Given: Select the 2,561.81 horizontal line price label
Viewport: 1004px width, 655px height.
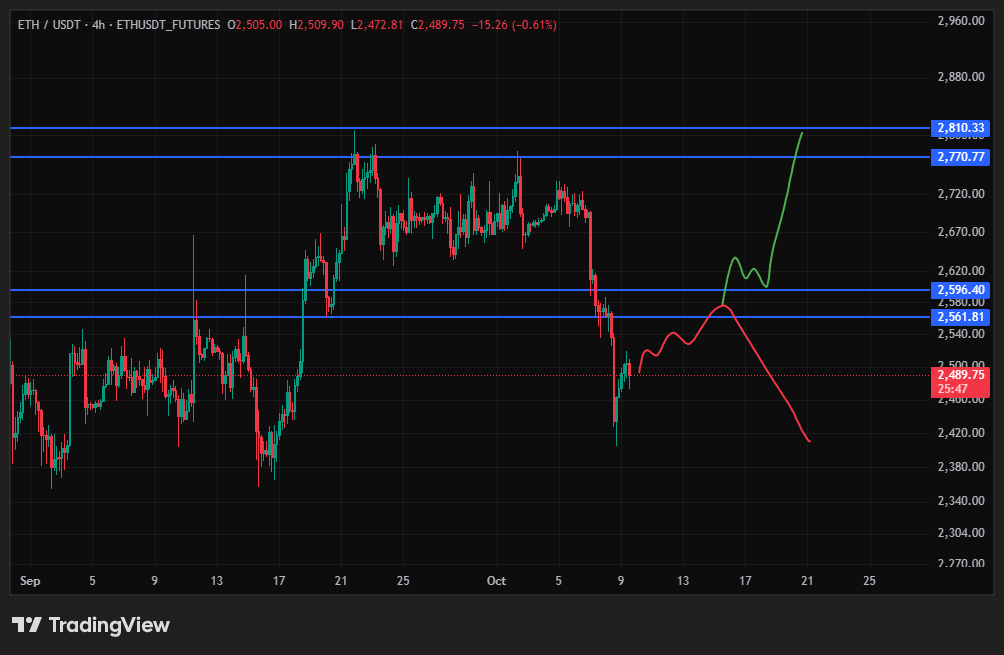Looking at the screenshot, I should [960, 317].
